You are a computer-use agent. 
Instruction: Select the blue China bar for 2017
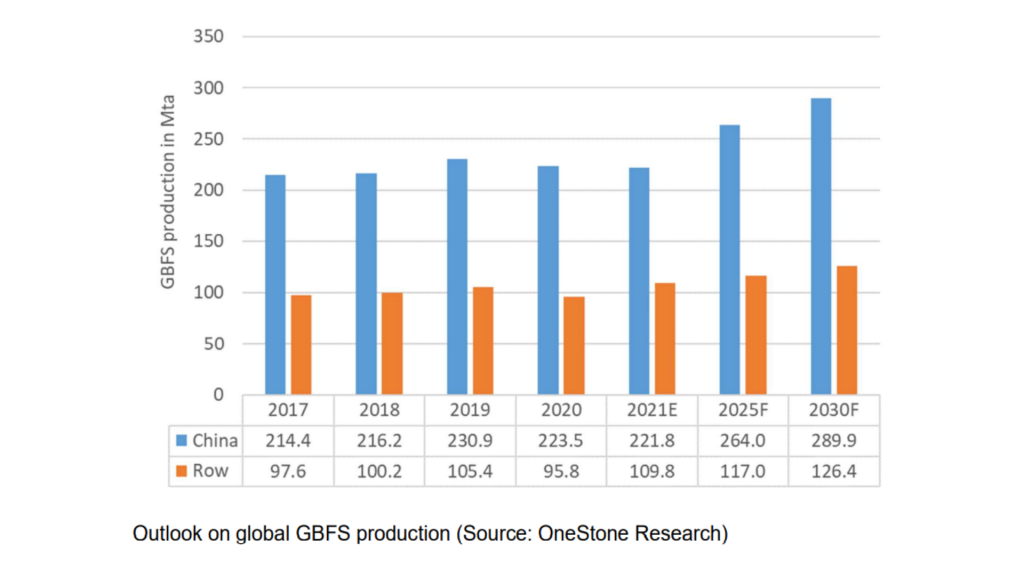[275, 285]
